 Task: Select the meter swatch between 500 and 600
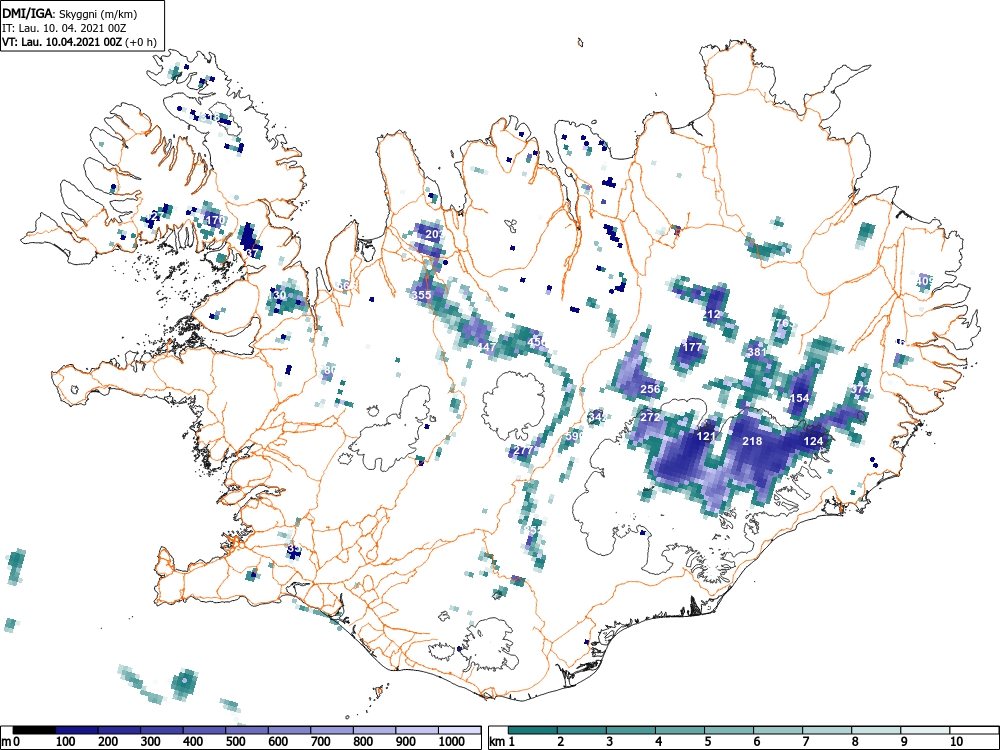(x=247, y=730)
